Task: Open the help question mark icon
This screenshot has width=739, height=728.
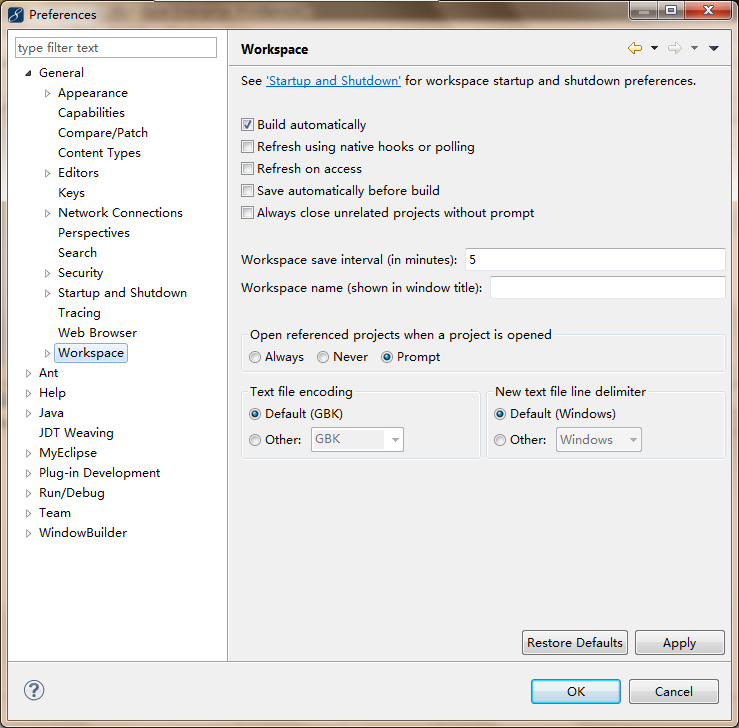Action: pos(34,690)
